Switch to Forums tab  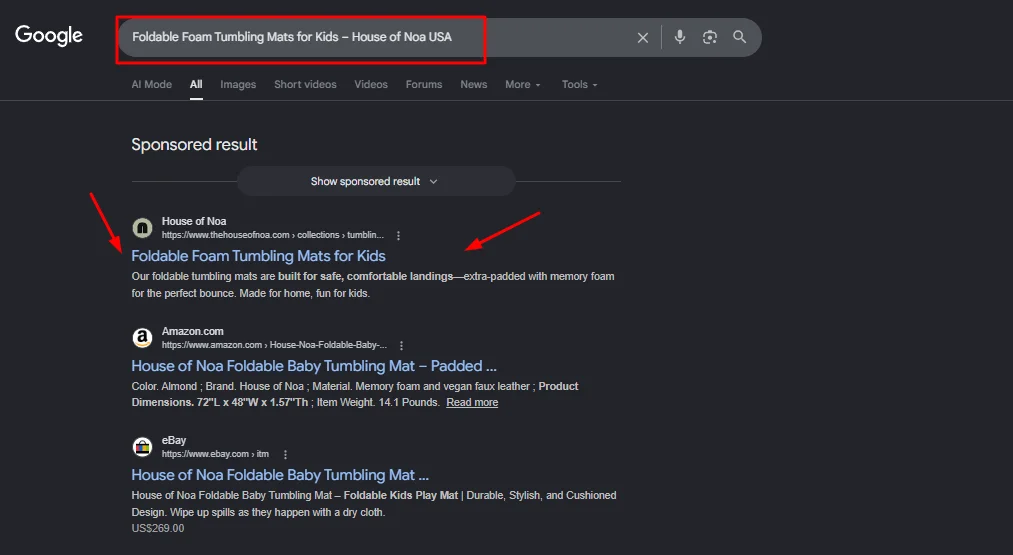pyautogui.click(x=424, y=85)
